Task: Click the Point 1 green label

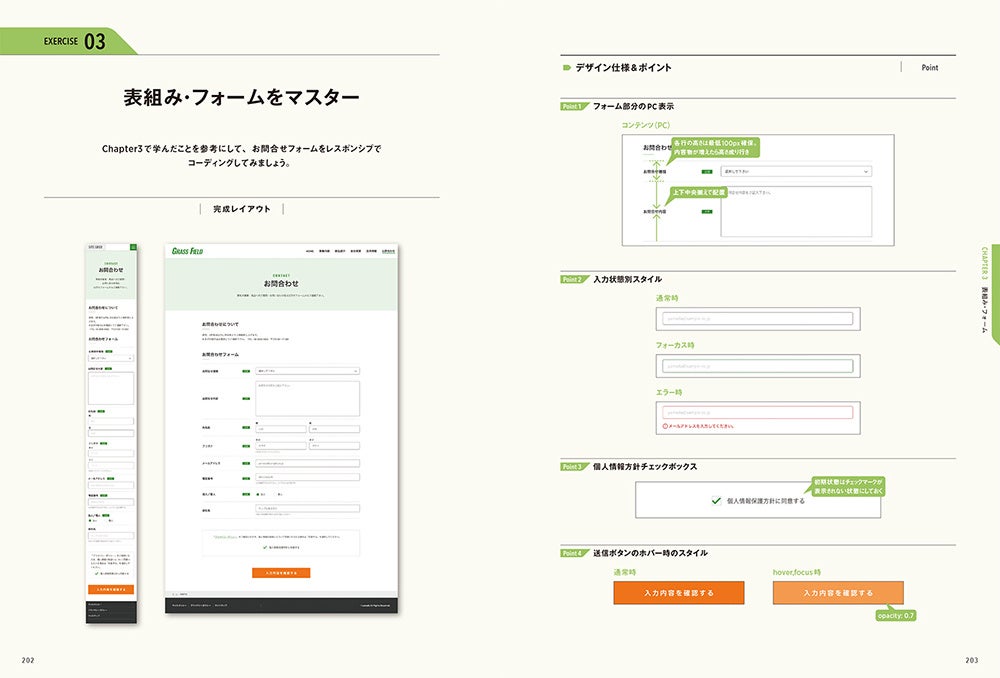Action: click(573, 107)
